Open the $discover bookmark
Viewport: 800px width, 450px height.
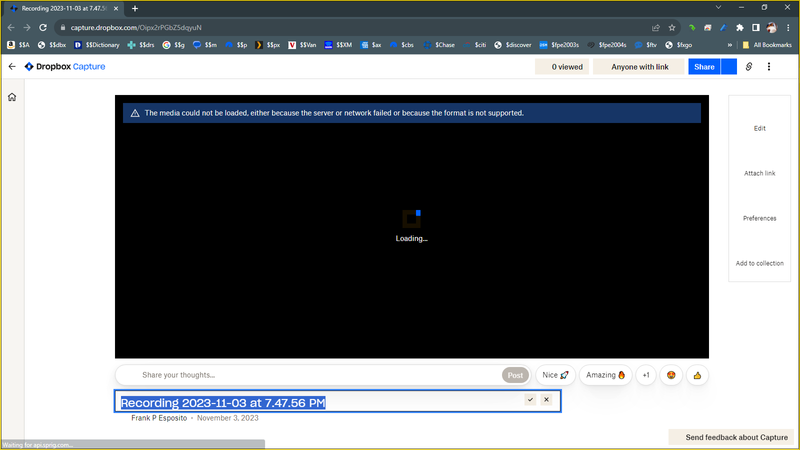tap(513, 45)
